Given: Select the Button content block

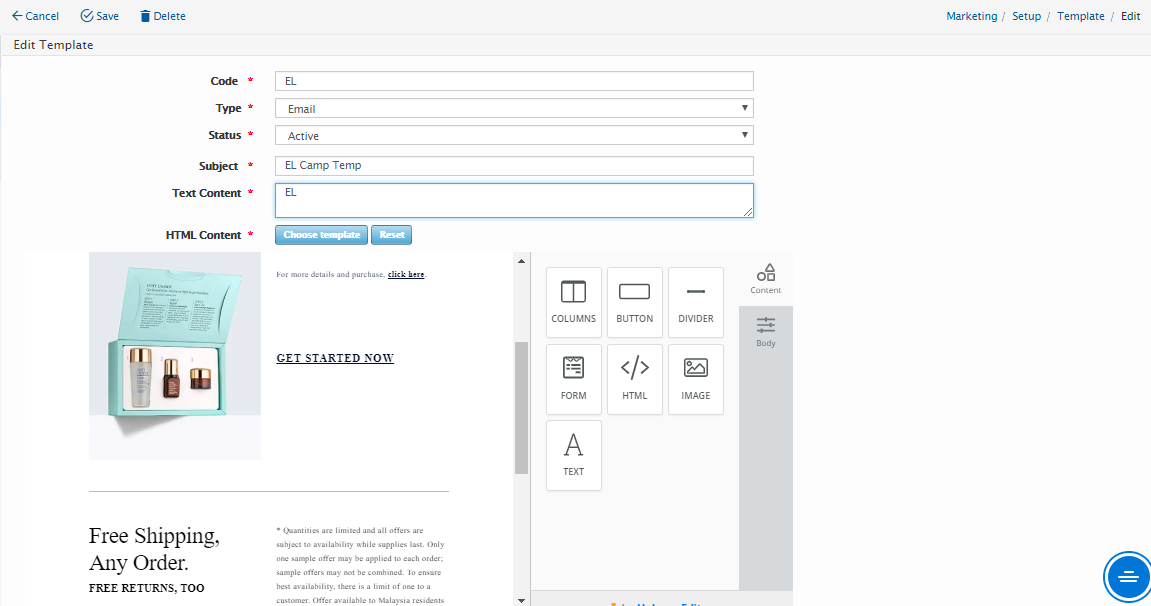Looking at the screenshot, I should (634, 302).
